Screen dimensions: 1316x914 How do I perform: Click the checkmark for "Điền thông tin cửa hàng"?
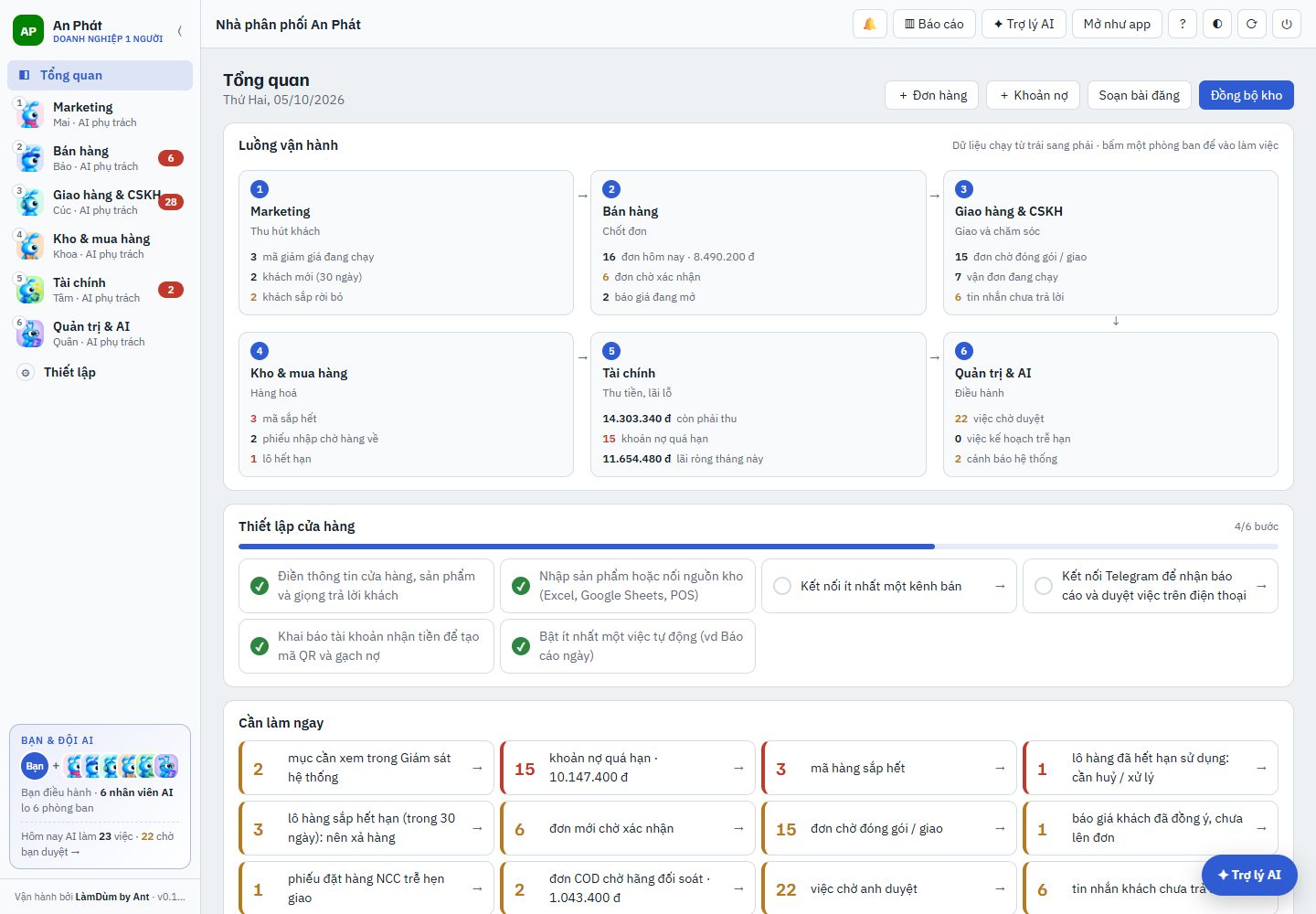click(x=260, y=586)
